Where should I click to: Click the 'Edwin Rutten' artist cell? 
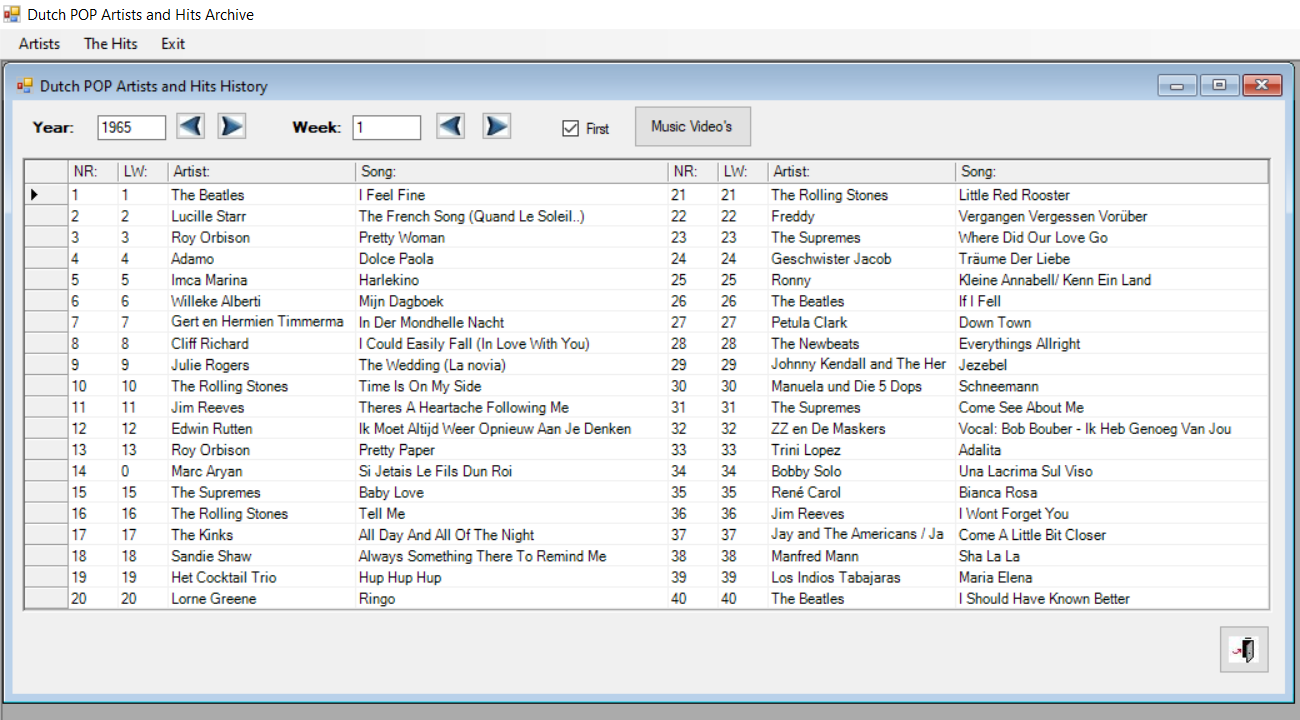tap(261, 429)
